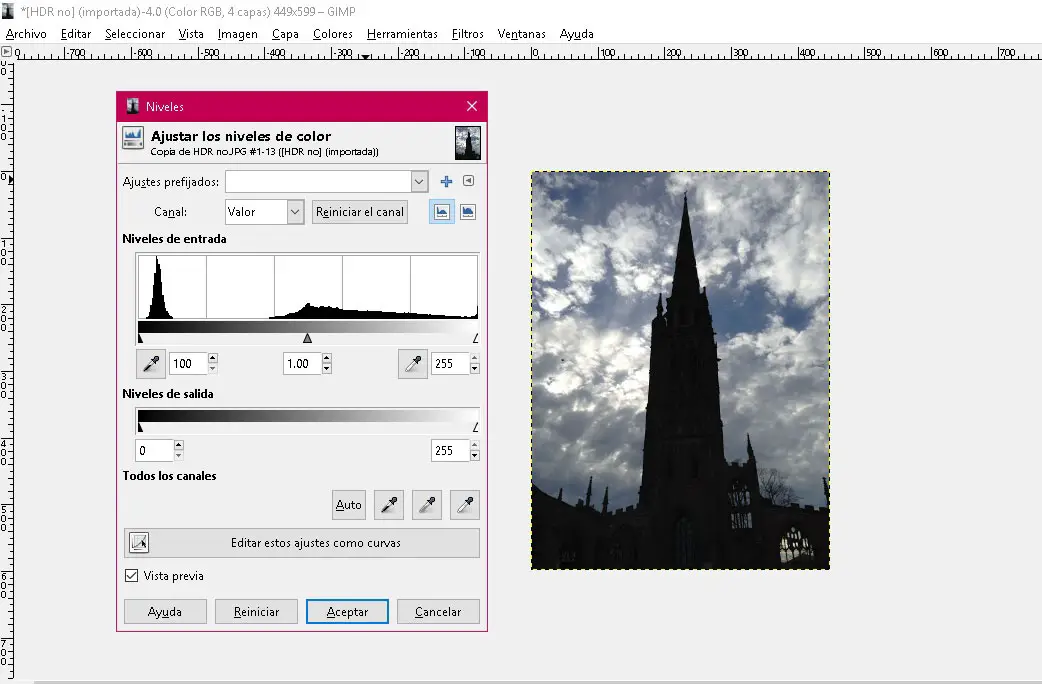Toggle the linear histogram button

point(441,212)
